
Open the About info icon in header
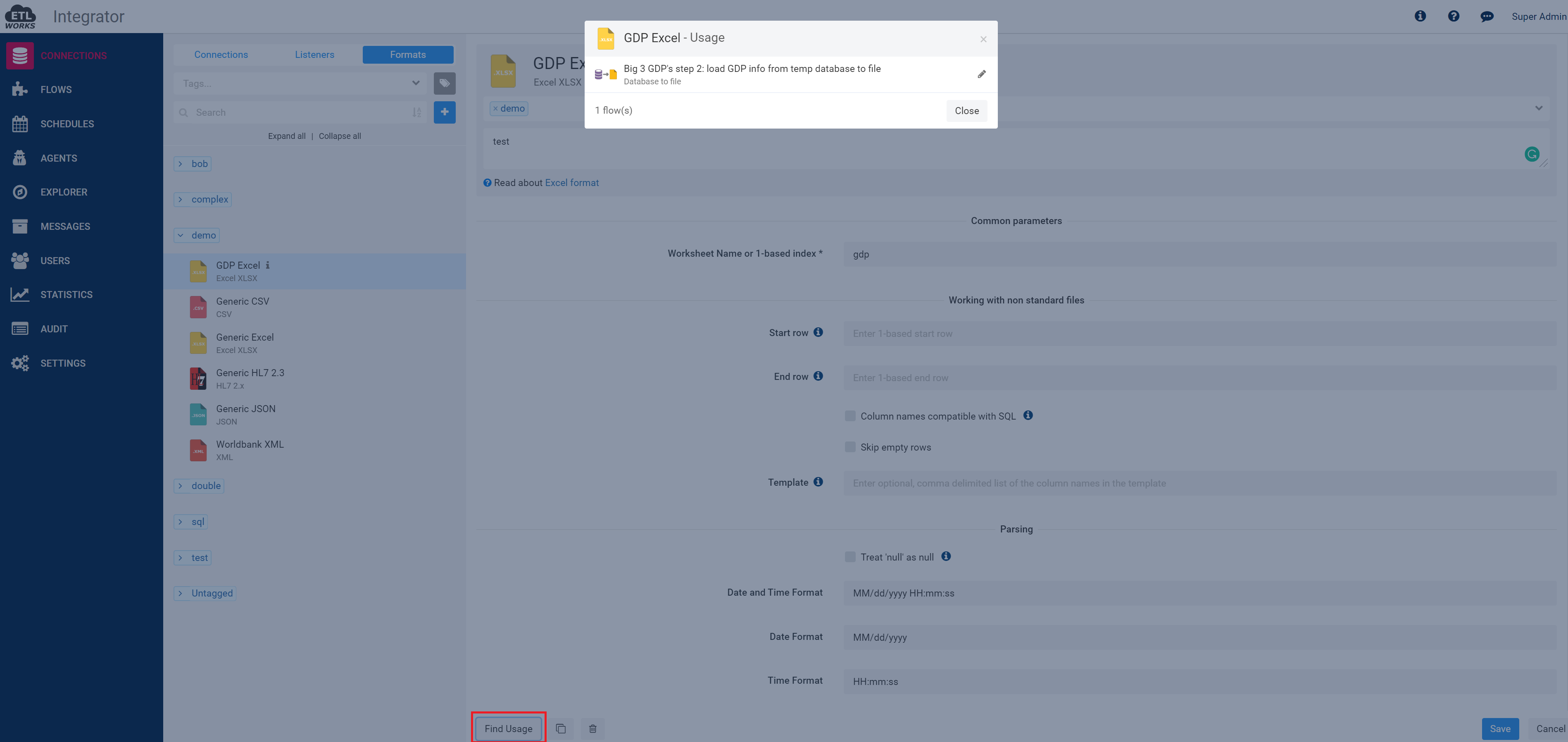pos(1420,16)
